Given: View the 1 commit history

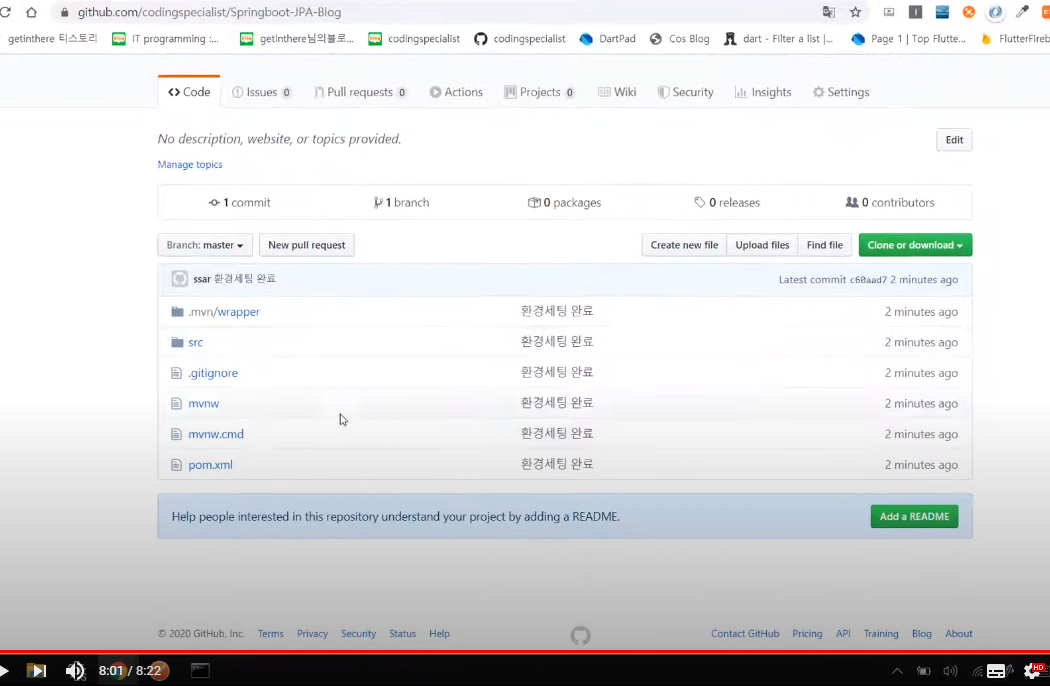Looking at the screenshot, I should pyautogui.click(x=240, y=202).
